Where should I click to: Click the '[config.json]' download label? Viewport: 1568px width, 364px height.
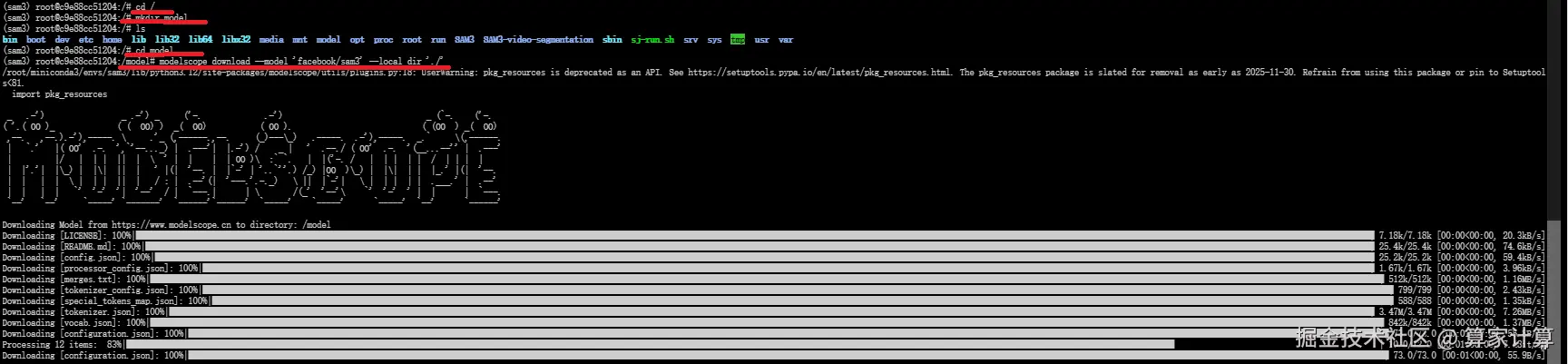coord(91,258)
